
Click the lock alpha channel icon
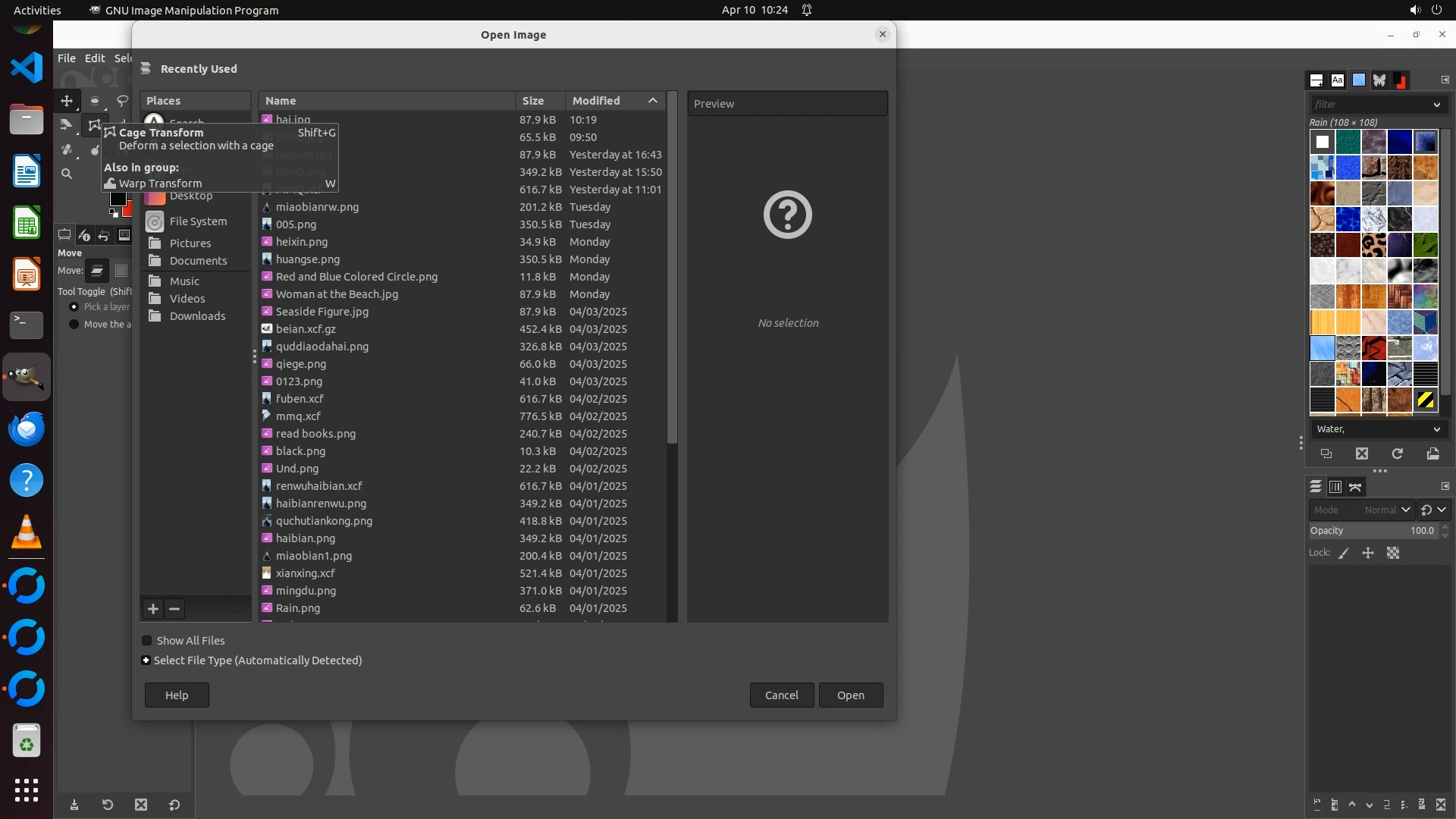1393,554
